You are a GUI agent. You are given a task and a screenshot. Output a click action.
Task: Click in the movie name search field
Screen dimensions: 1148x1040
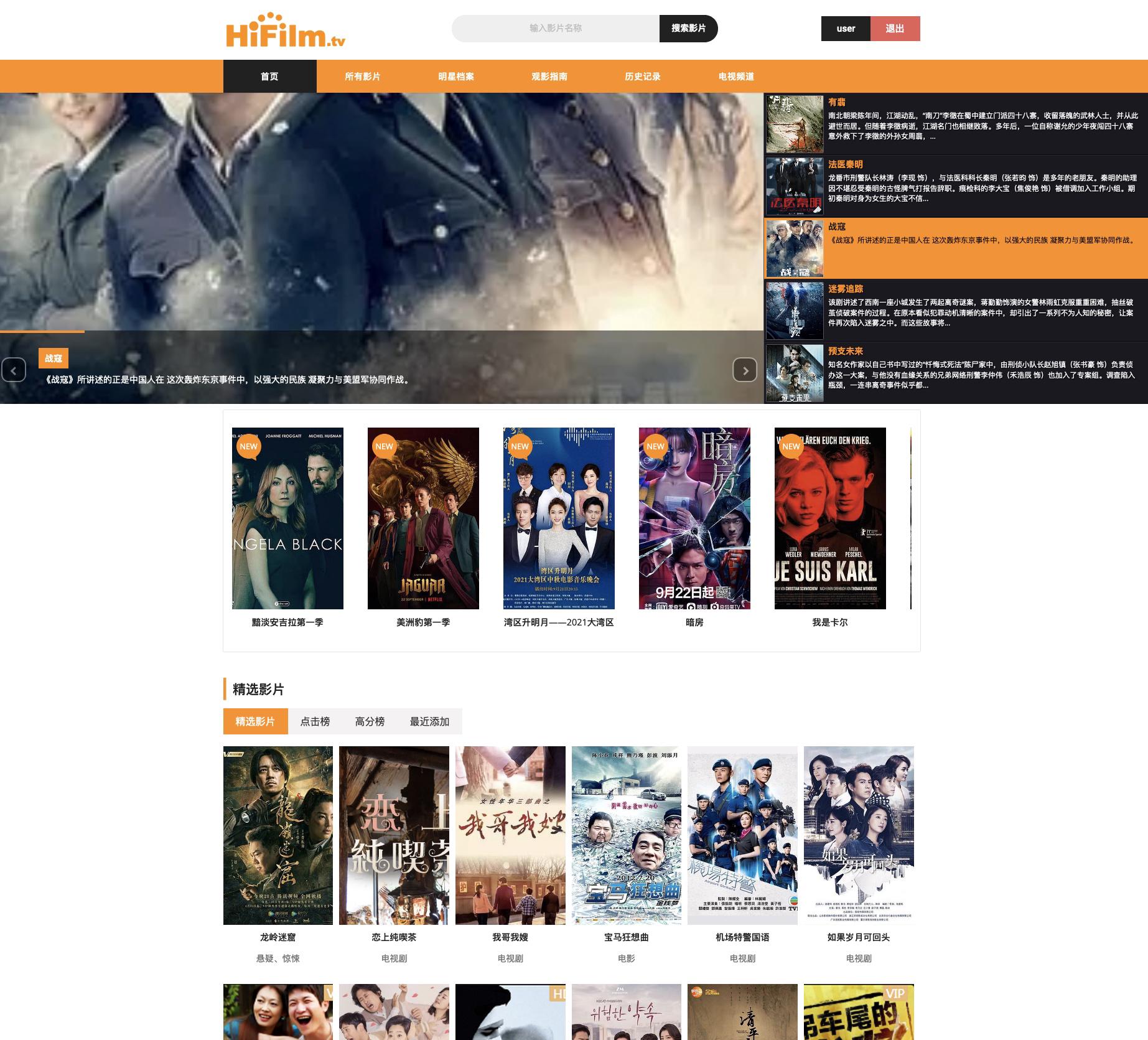tap(556, 29)
